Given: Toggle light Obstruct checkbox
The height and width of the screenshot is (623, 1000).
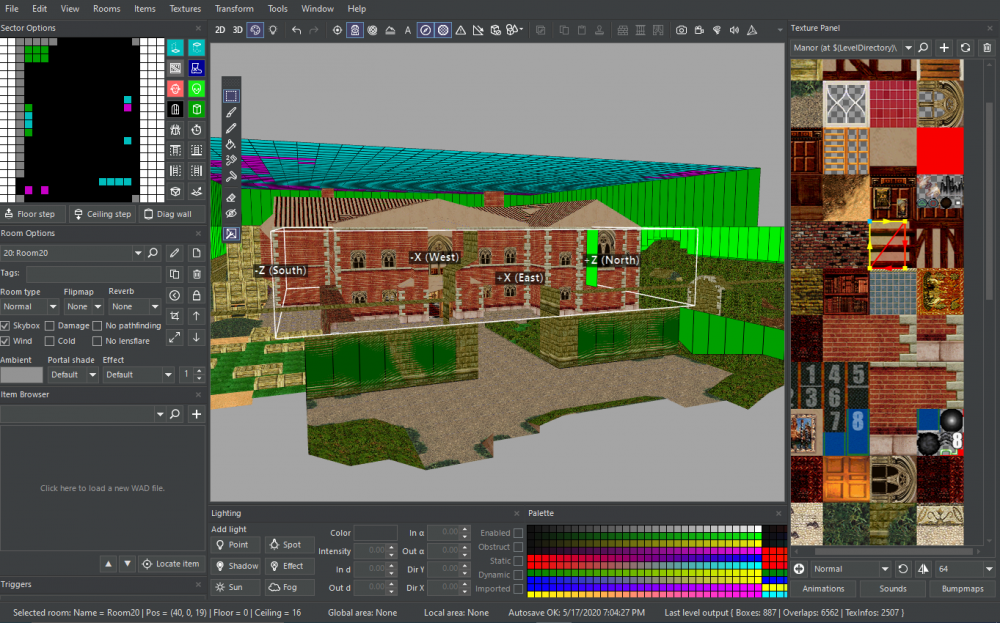Looking at the screenshot, I should (518, 546).
